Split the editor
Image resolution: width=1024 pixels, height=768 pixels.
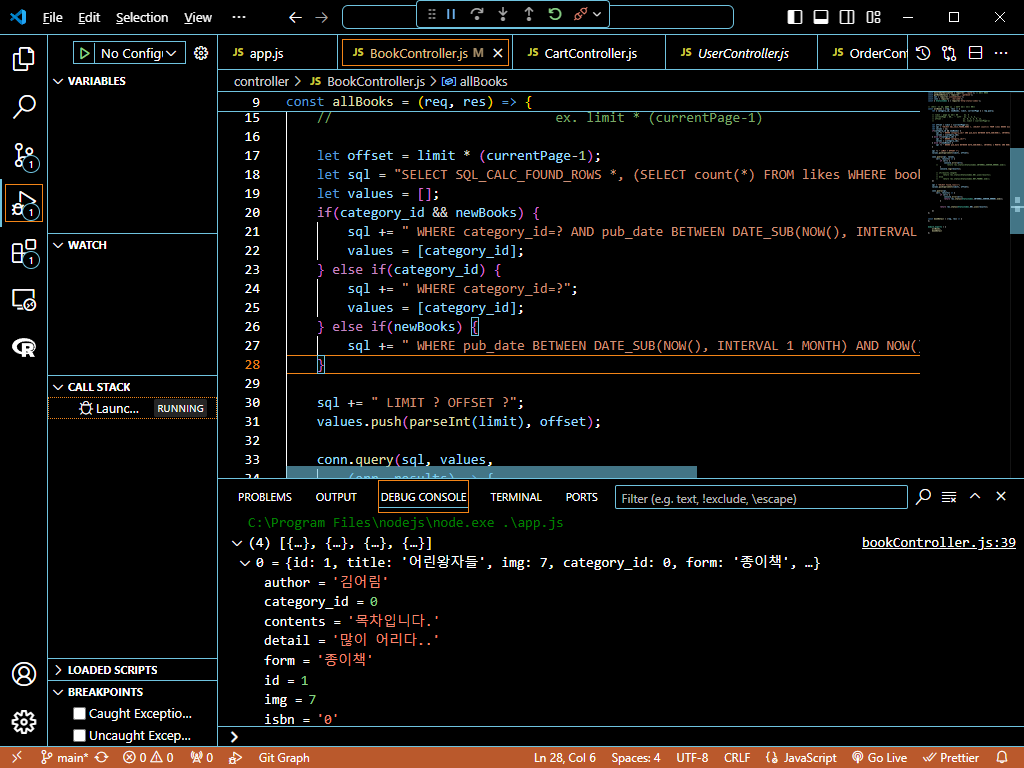click(x=975, y=53)
